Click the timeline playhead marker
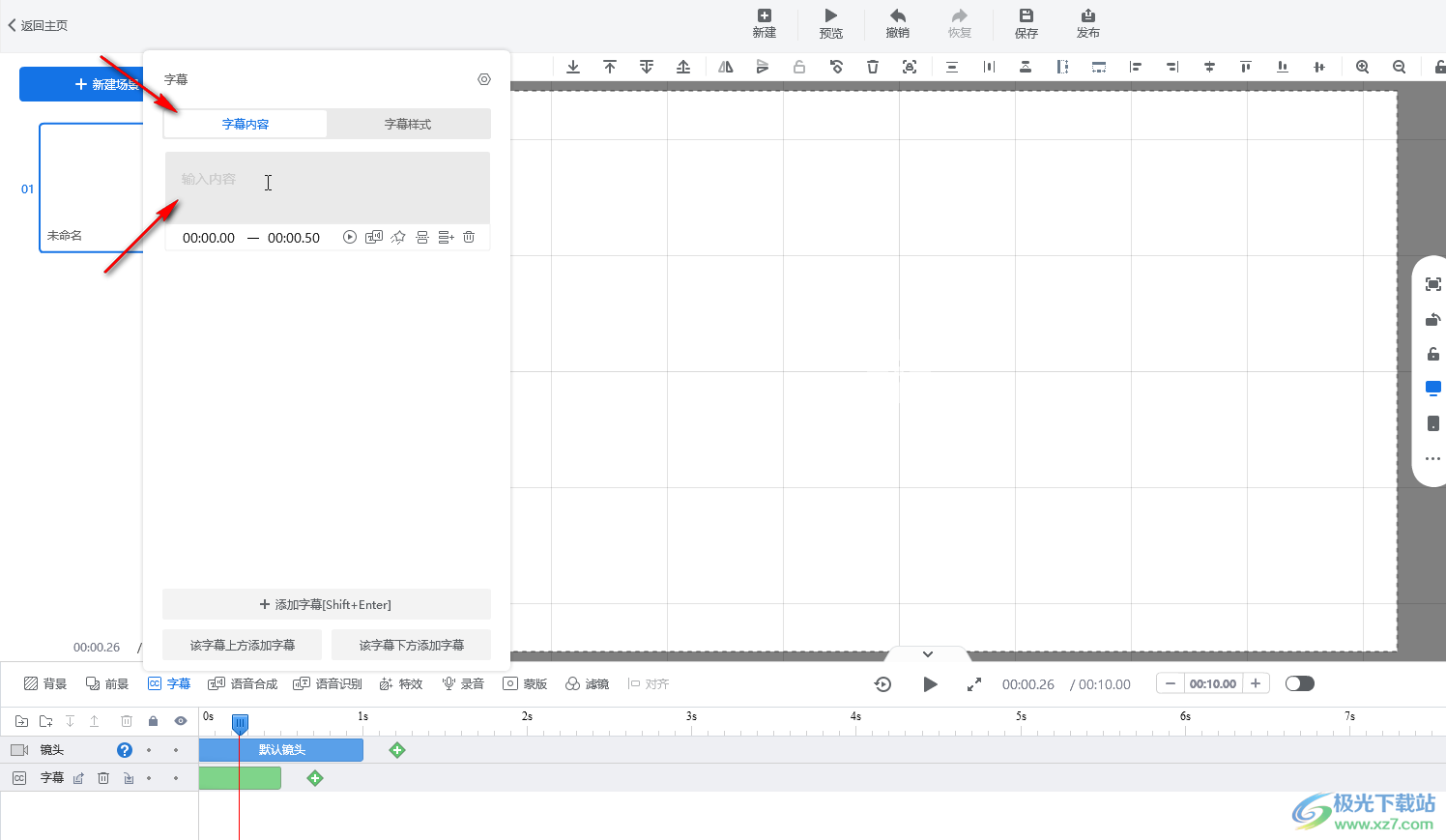This screenshot has width=1446, height=840. (240, 723)
